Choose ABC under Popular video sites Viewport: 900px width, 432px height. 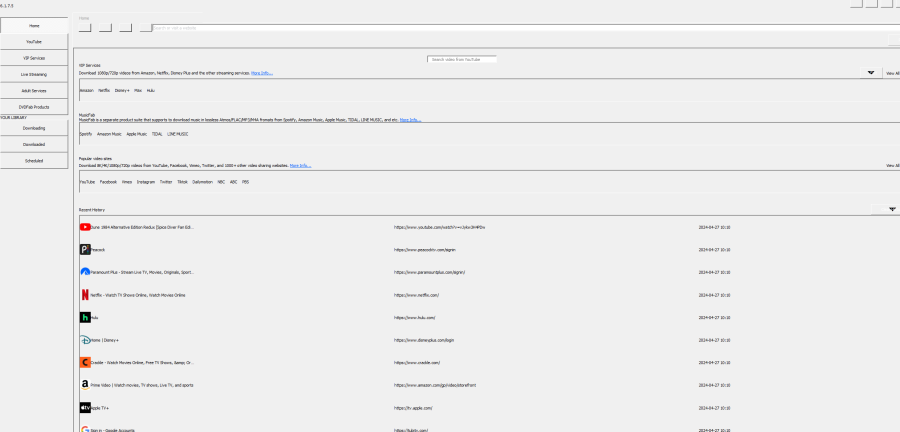tap(234, 181)
